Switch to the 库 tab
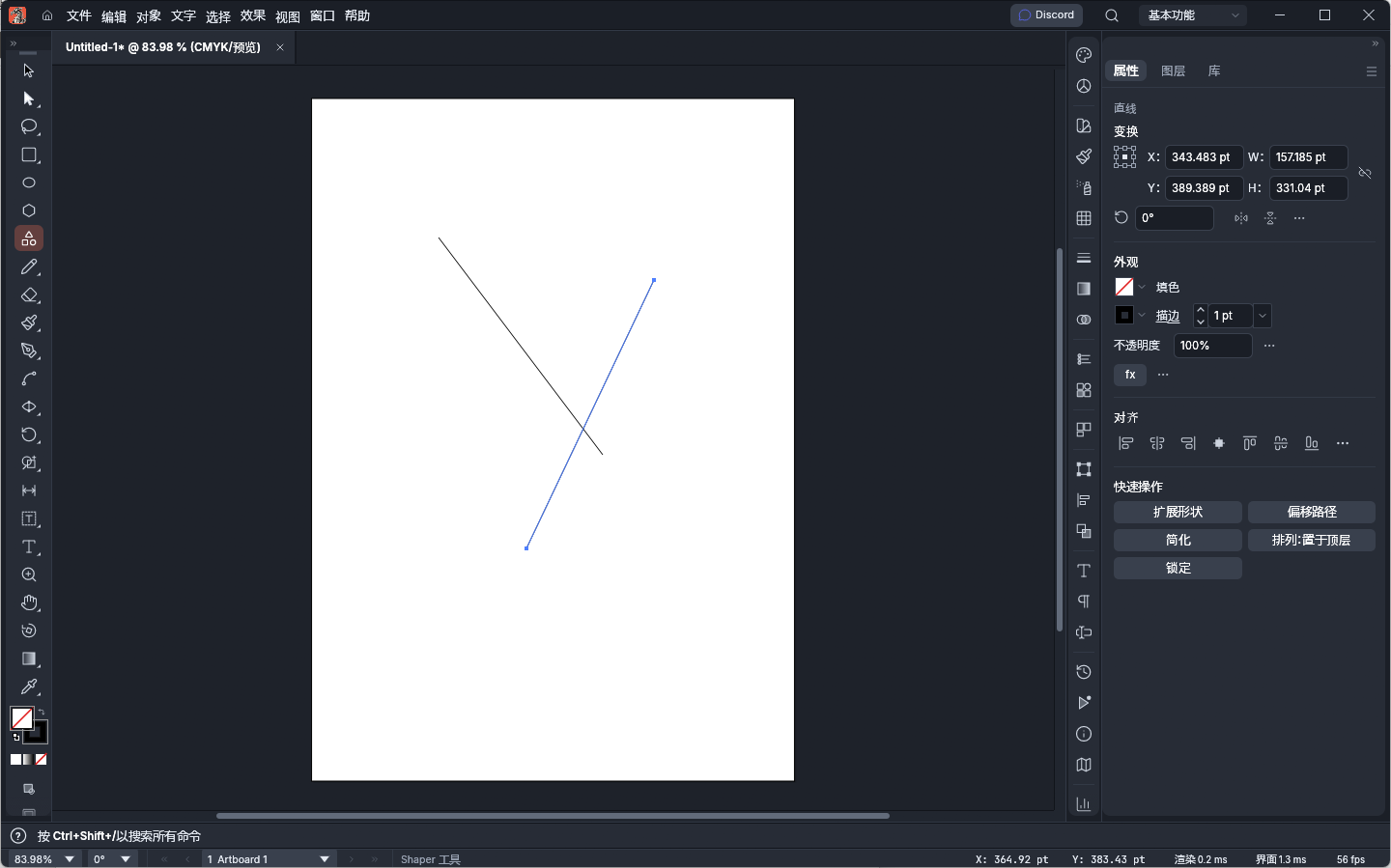This screenshot has height=868, width=1391. [1214, 70]
